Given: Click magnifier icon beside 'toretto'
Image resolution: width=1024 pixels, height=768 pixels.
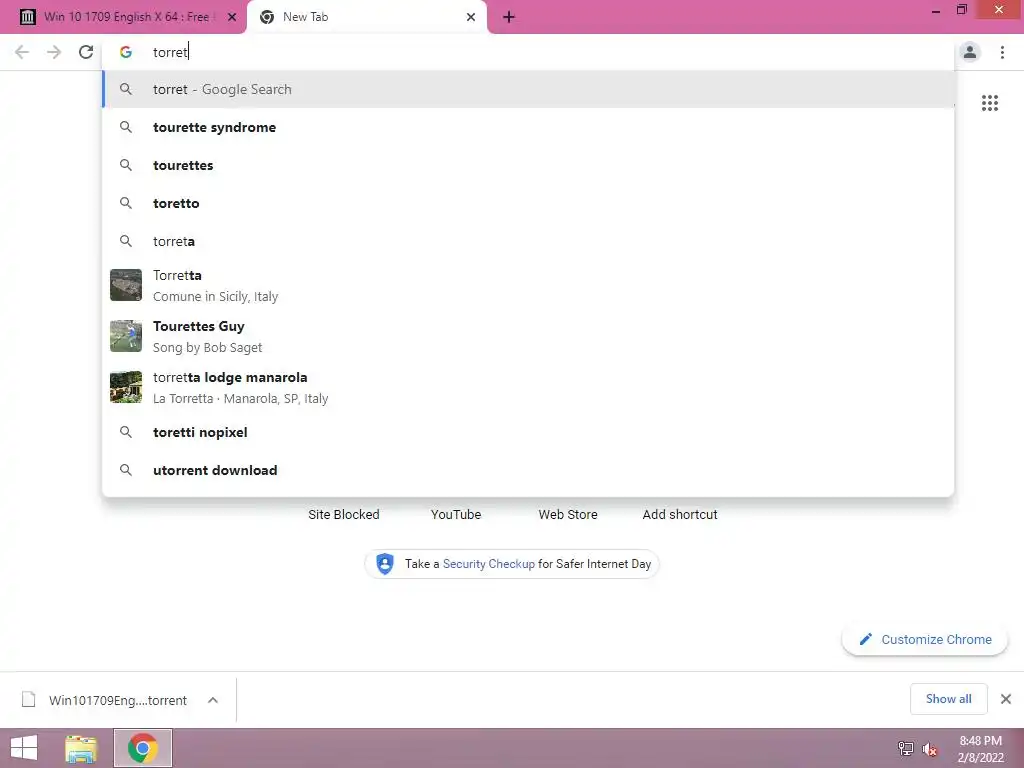Looking at the screenshot, I should point(126,203).
